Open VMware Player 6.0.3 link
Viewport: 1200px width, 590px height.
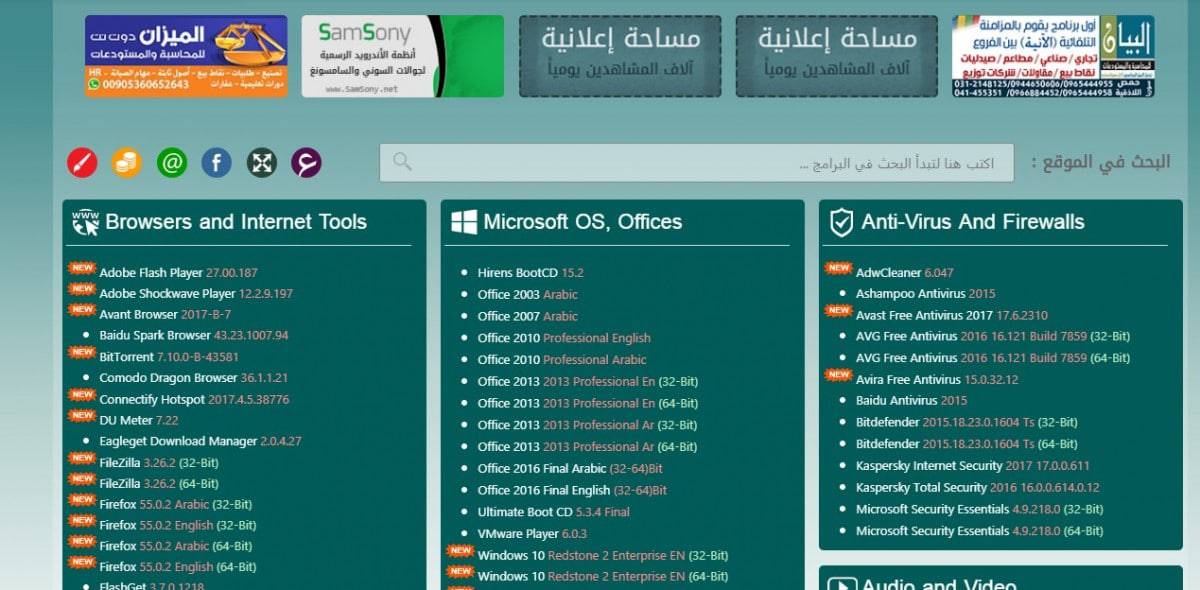click(x=532, y=534)
